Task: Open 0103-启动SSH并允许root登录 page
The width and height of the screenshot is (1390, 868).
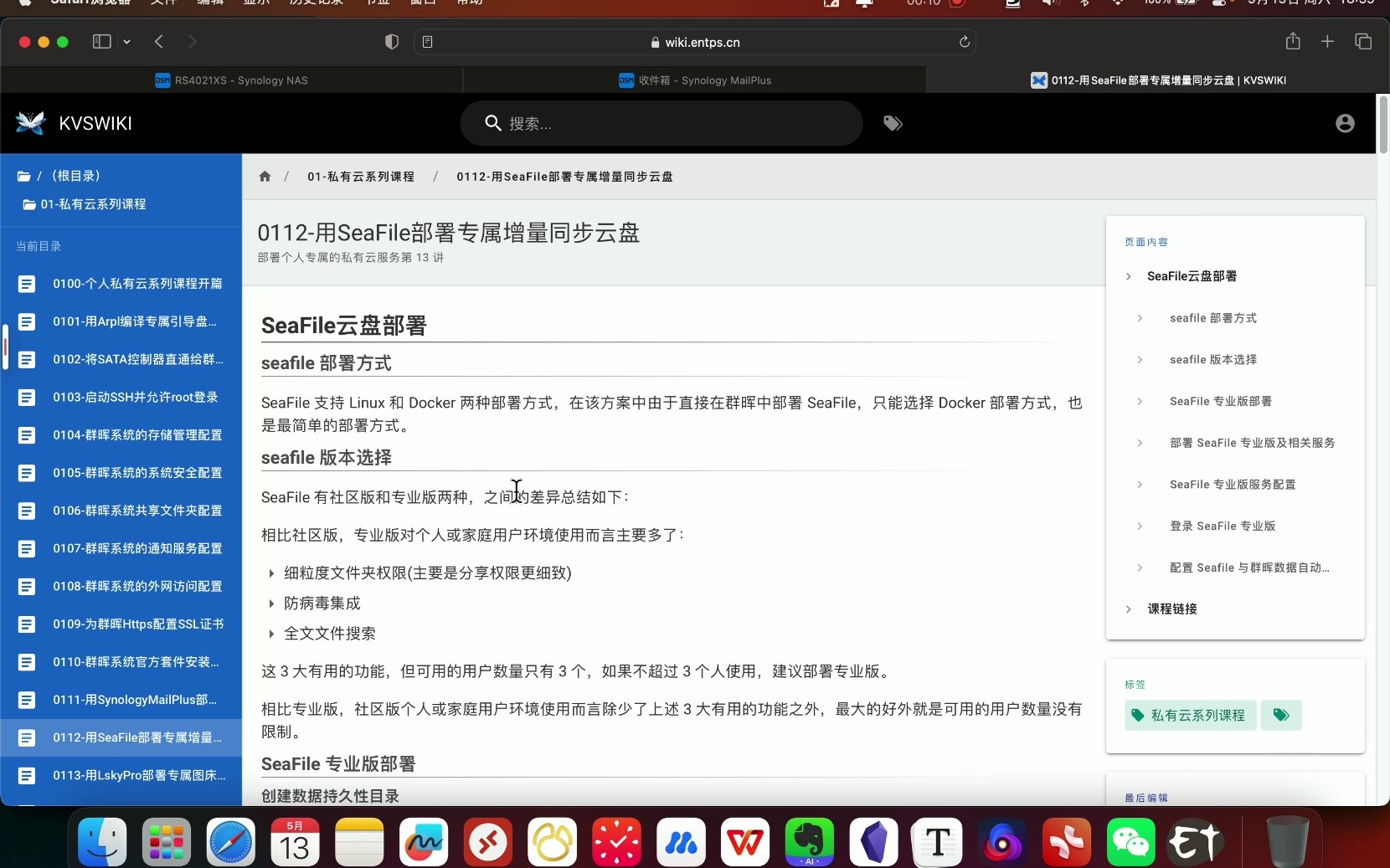Action: 121,398
